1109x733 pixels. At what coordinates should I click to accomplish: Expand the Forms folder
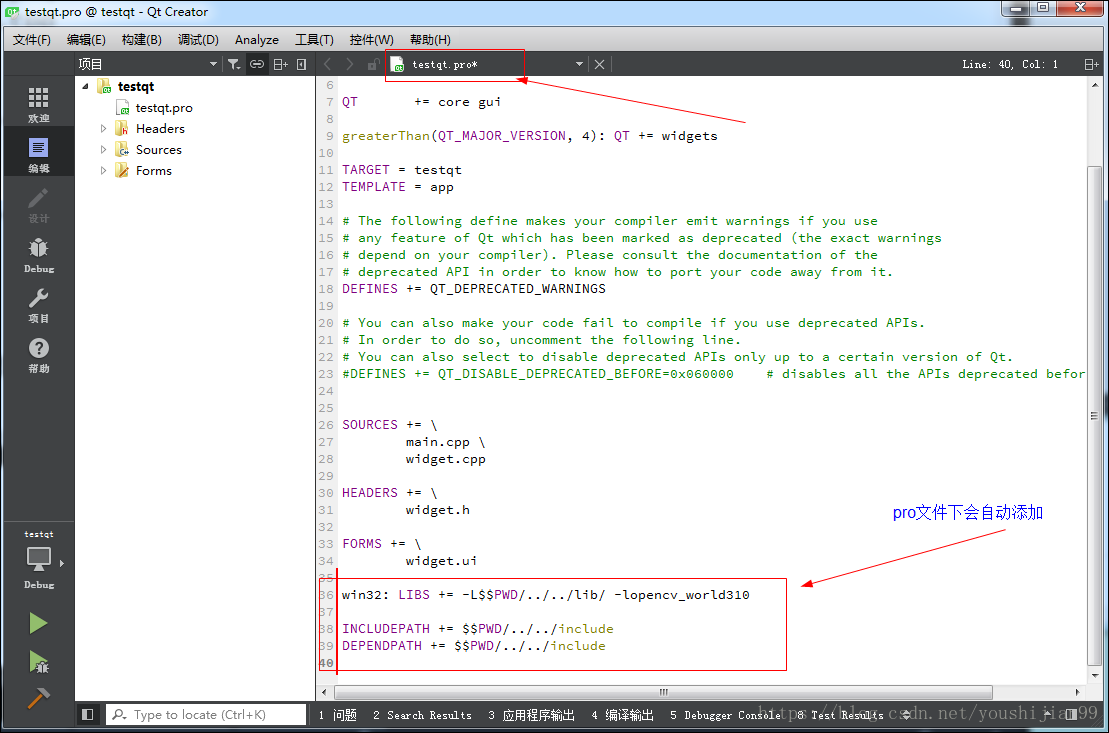[103, 171]
